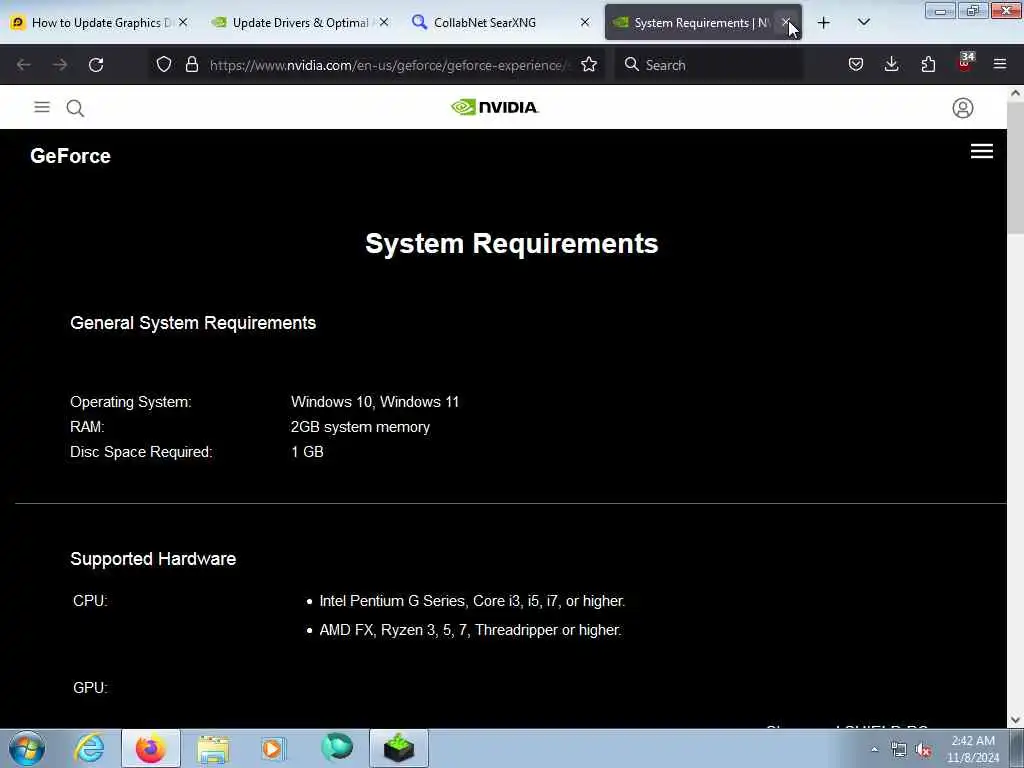Click the Operating System label

pos(131,402)
